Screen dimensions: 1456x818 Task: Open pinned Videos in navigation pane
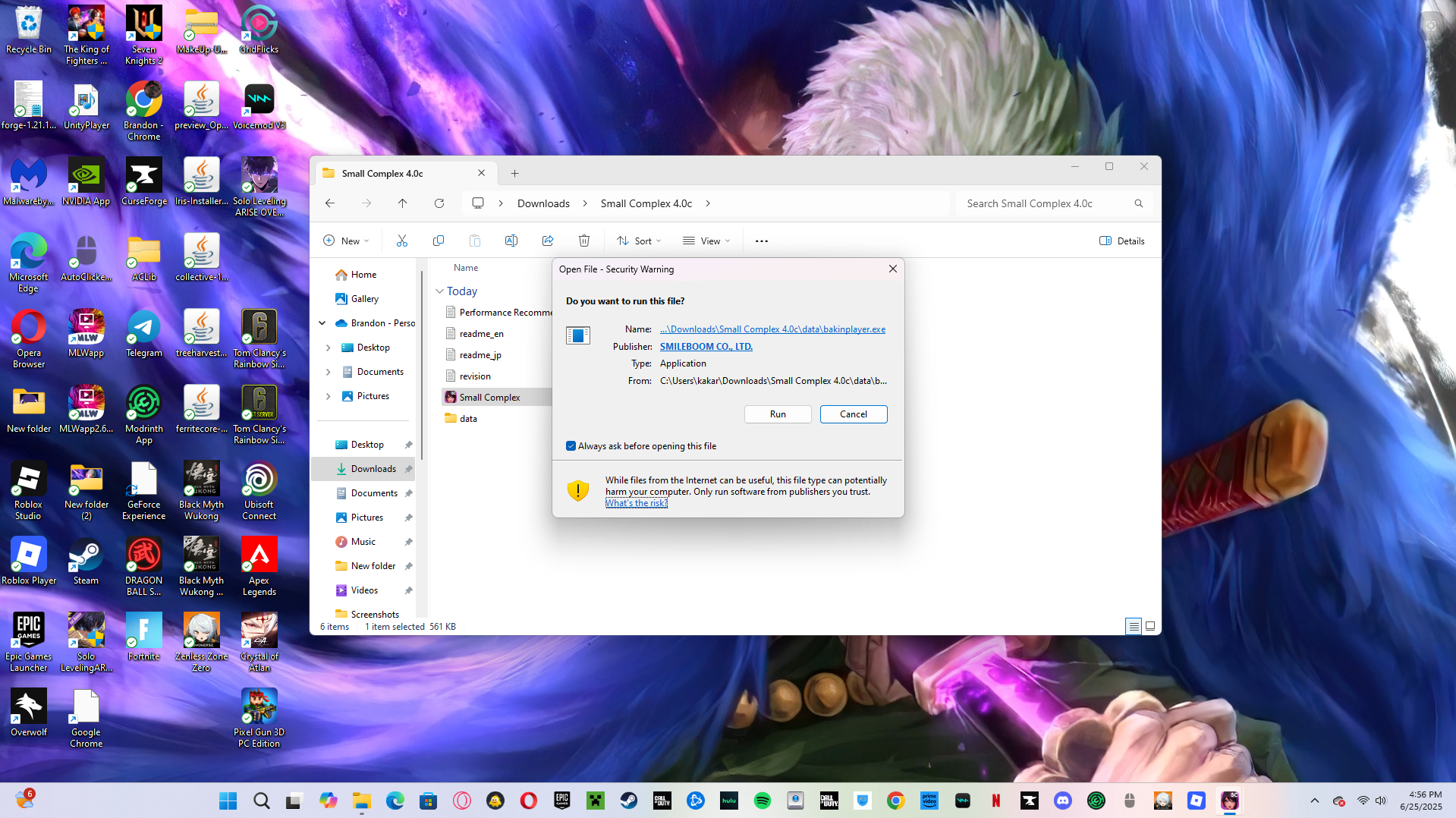tap(364, 590)
